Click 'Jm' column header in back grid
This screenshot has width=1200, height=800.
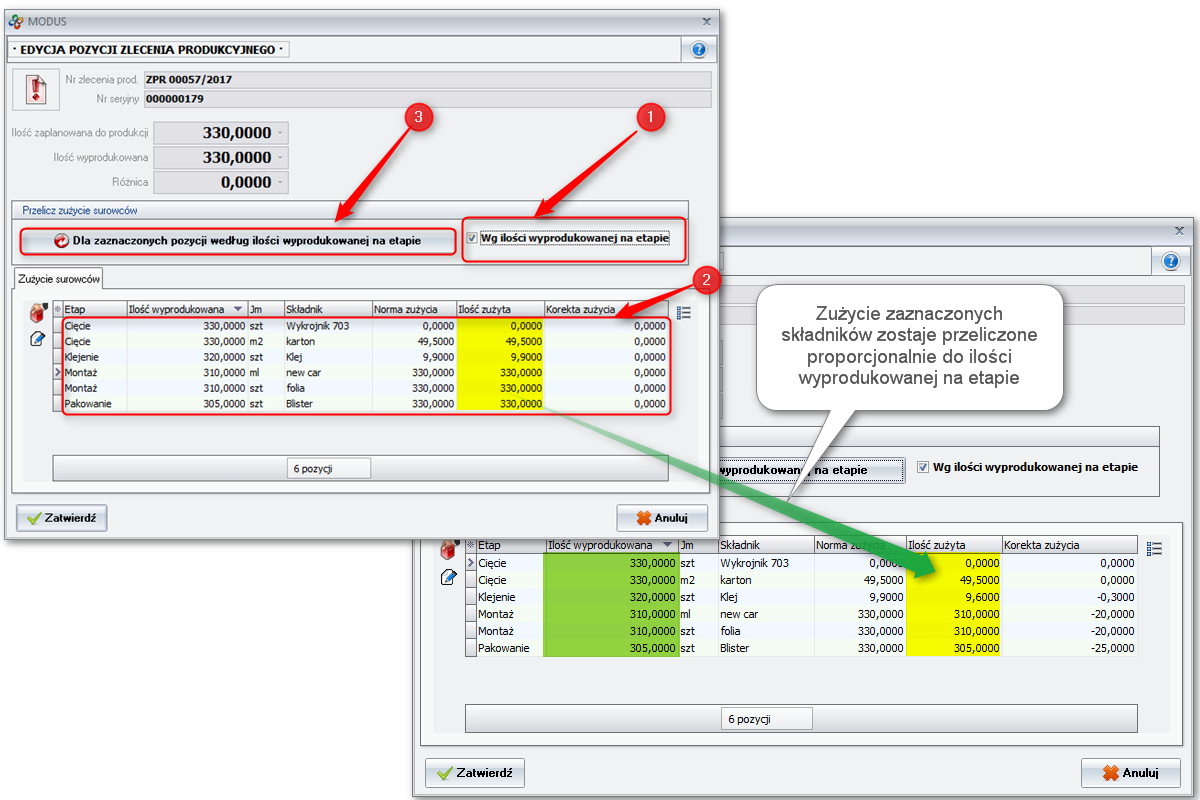click(x=697, y=545)
